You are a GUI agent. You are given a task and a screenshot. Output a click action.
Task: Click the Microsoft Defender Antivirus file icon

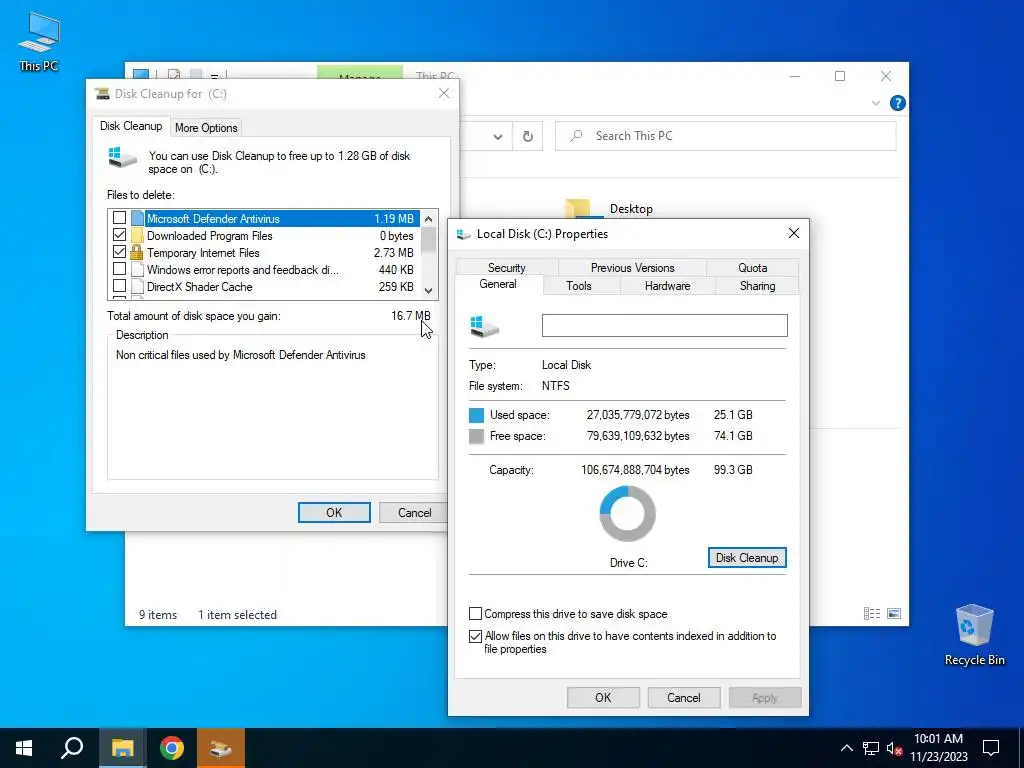(x=136, y=218)
